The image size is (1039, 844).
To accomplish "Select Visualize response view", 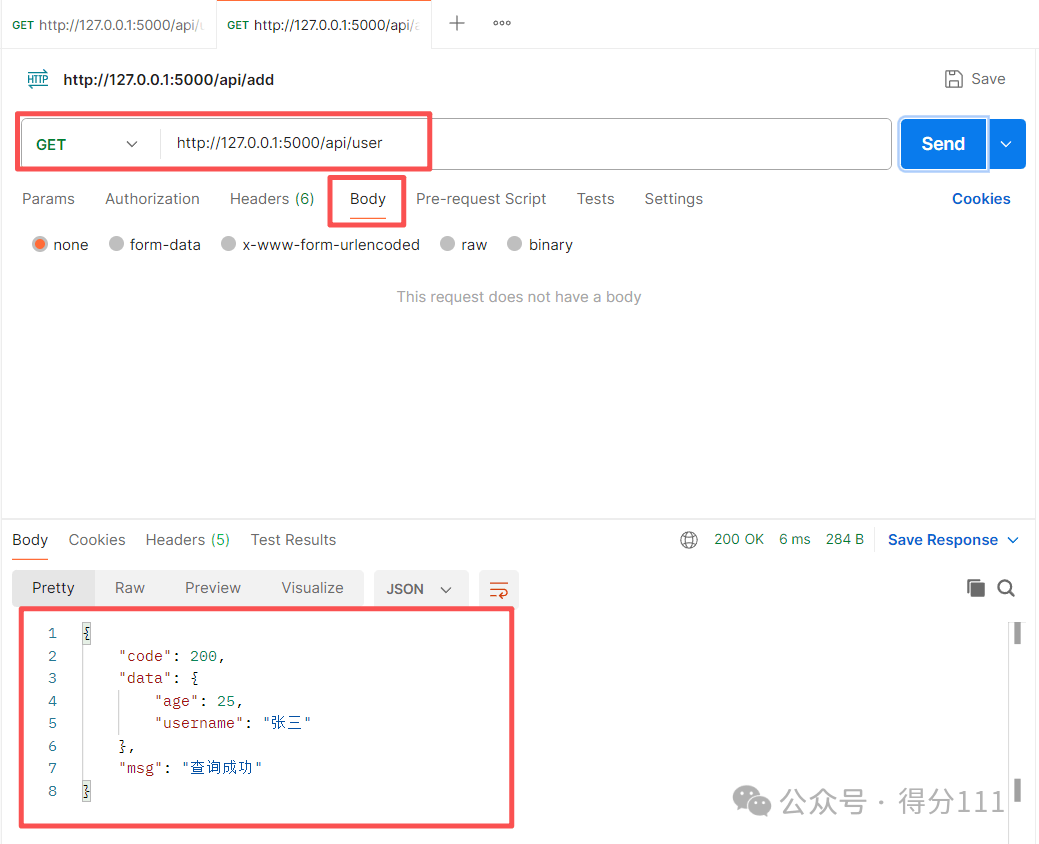I will pos(312,588).
